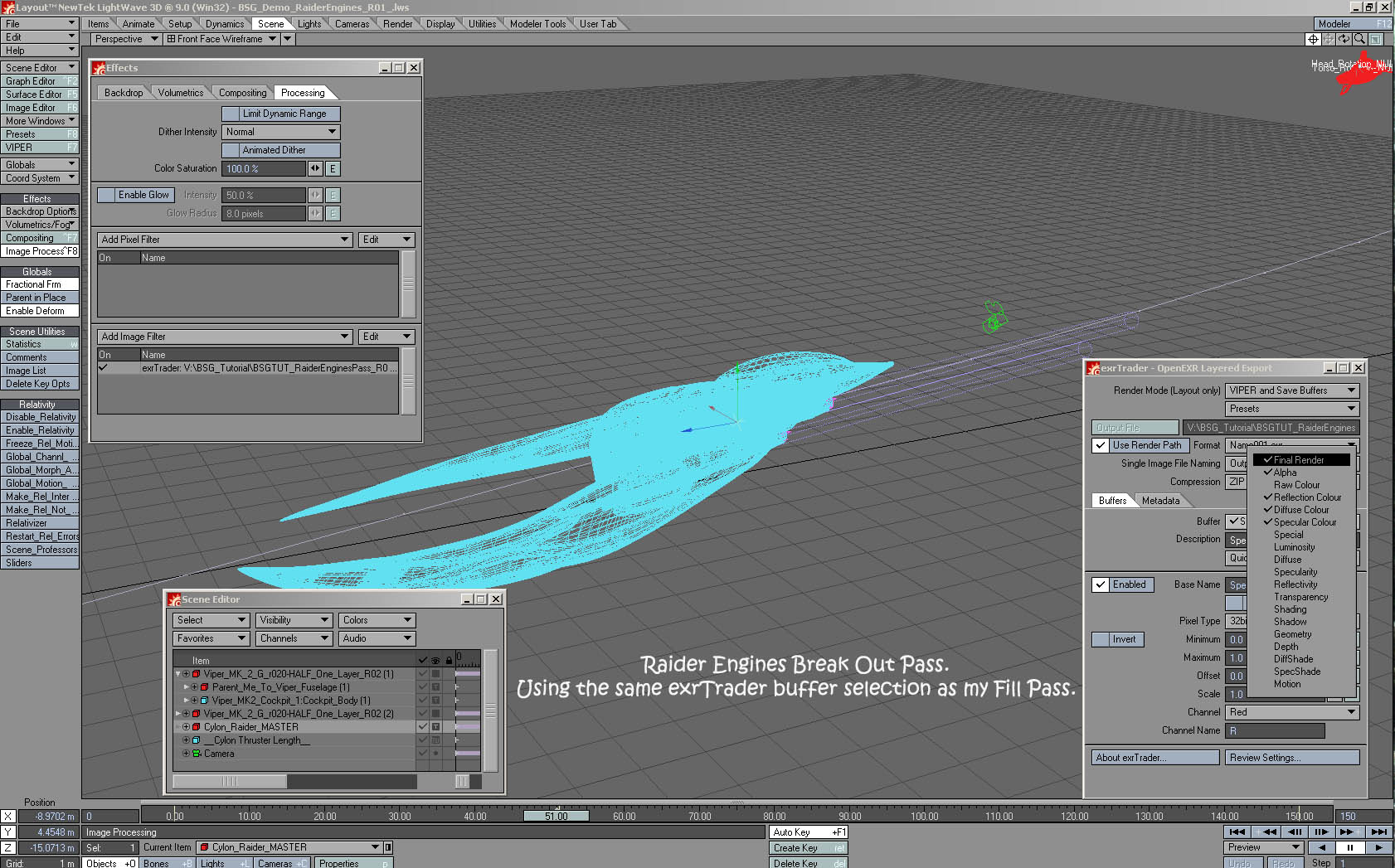Click the green Camera item icon
Screen dimensions: 1395x868
tap(197, 754)
